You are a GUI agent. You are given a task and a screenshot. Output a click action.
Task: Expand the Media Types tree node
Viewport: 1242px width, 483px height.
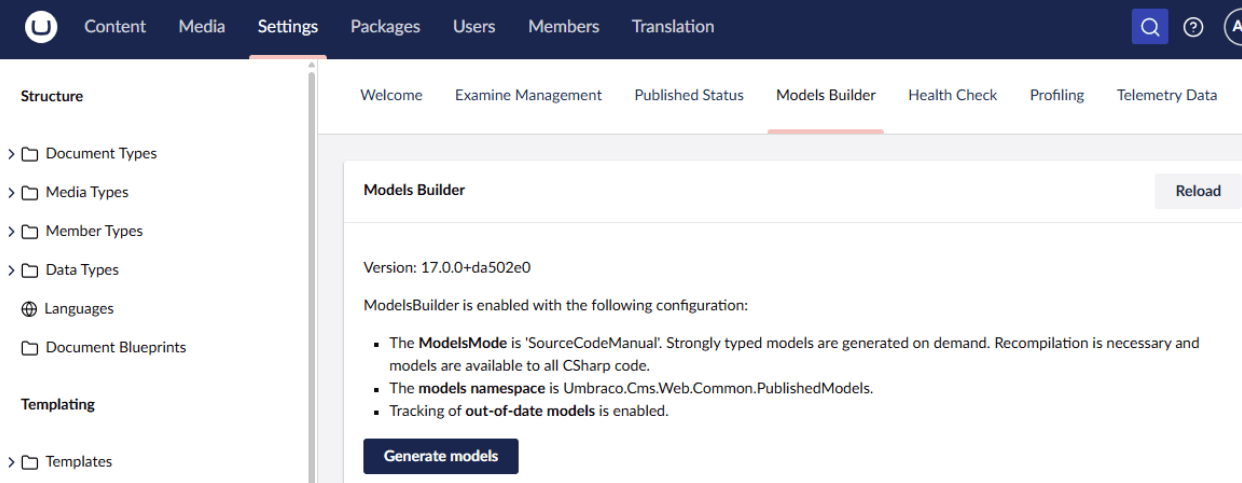(11, 193)
